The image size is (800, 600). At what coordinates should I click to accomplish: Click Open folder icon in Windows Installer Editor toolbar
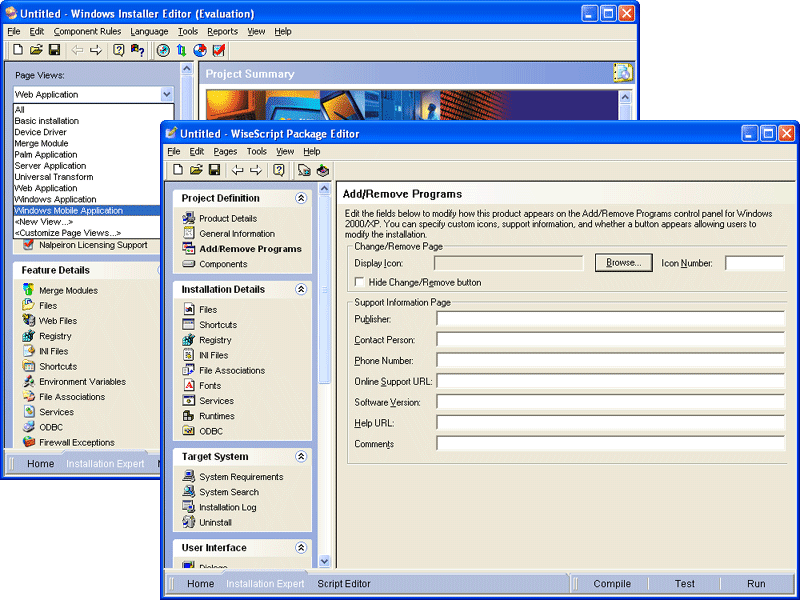[x=36, y=50]
